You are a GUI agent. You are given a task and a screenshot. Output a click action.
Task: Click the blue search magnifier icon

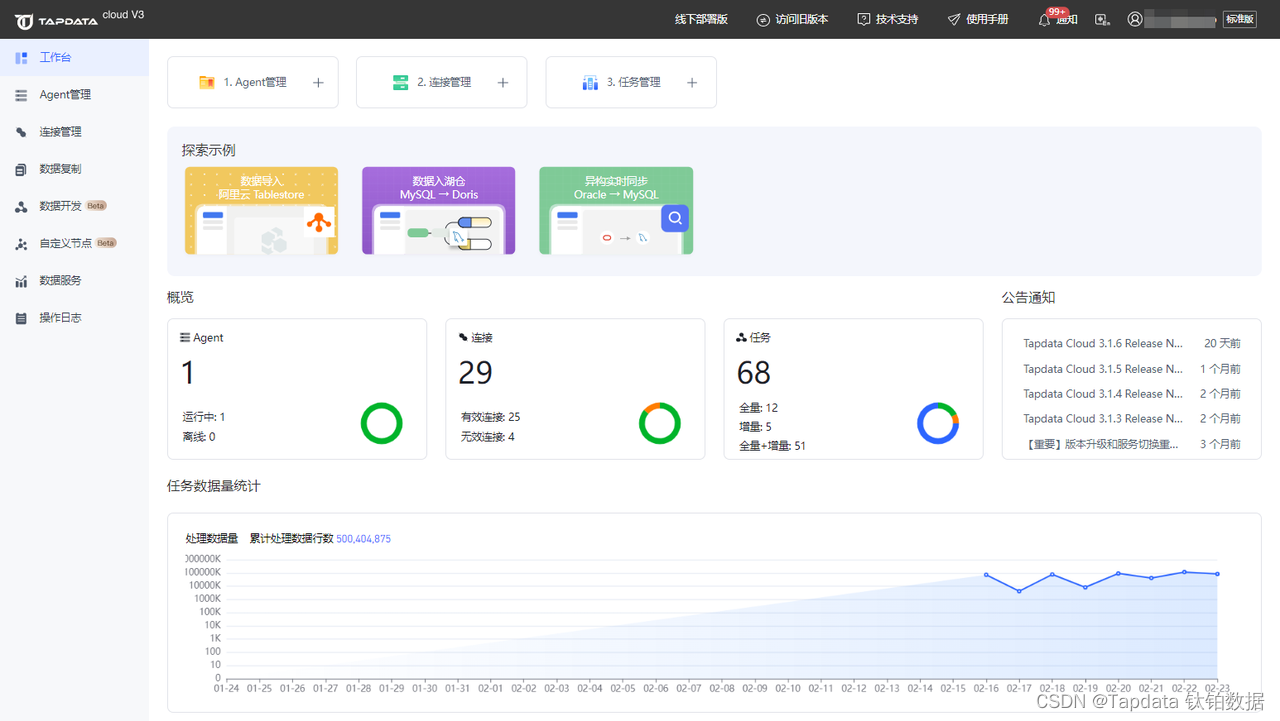coord(675,218)
